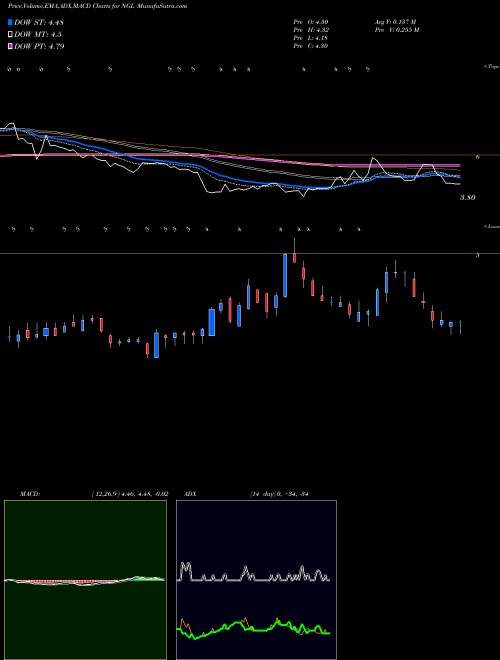
Task: Click the chart title mentioning MunafaSutra.com
Action: pos(97,6)
